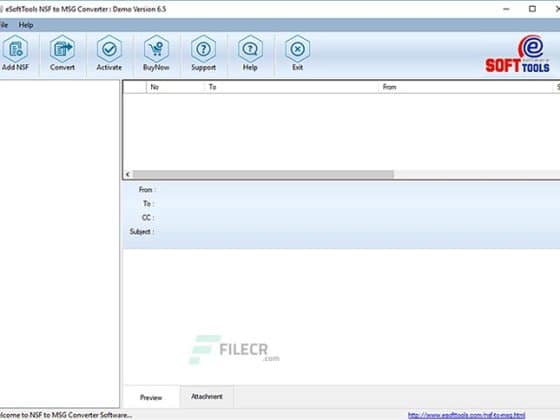Click the welcome status bar message
Screen dimensions: 560x420
coord(66,415)
